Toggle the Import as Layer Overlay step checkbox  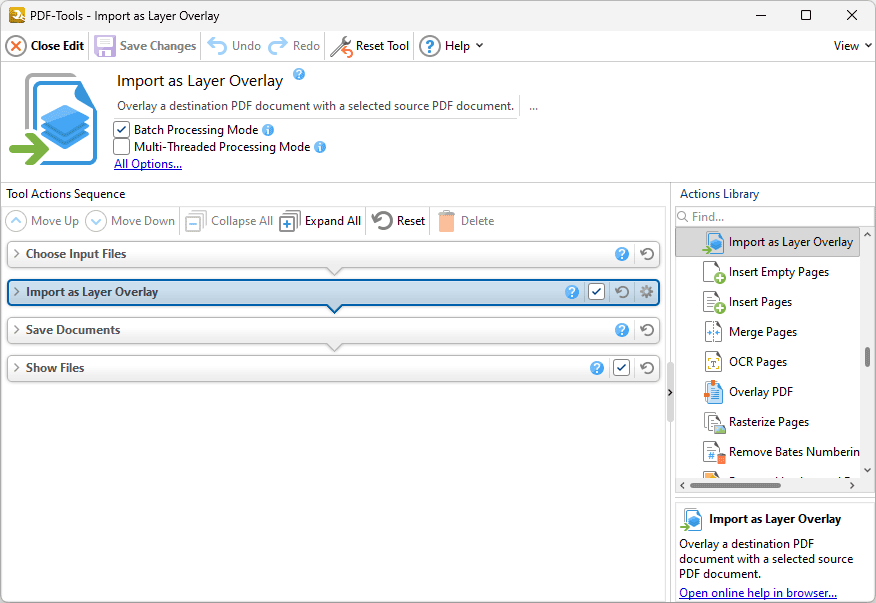click(x=597, y=292)
